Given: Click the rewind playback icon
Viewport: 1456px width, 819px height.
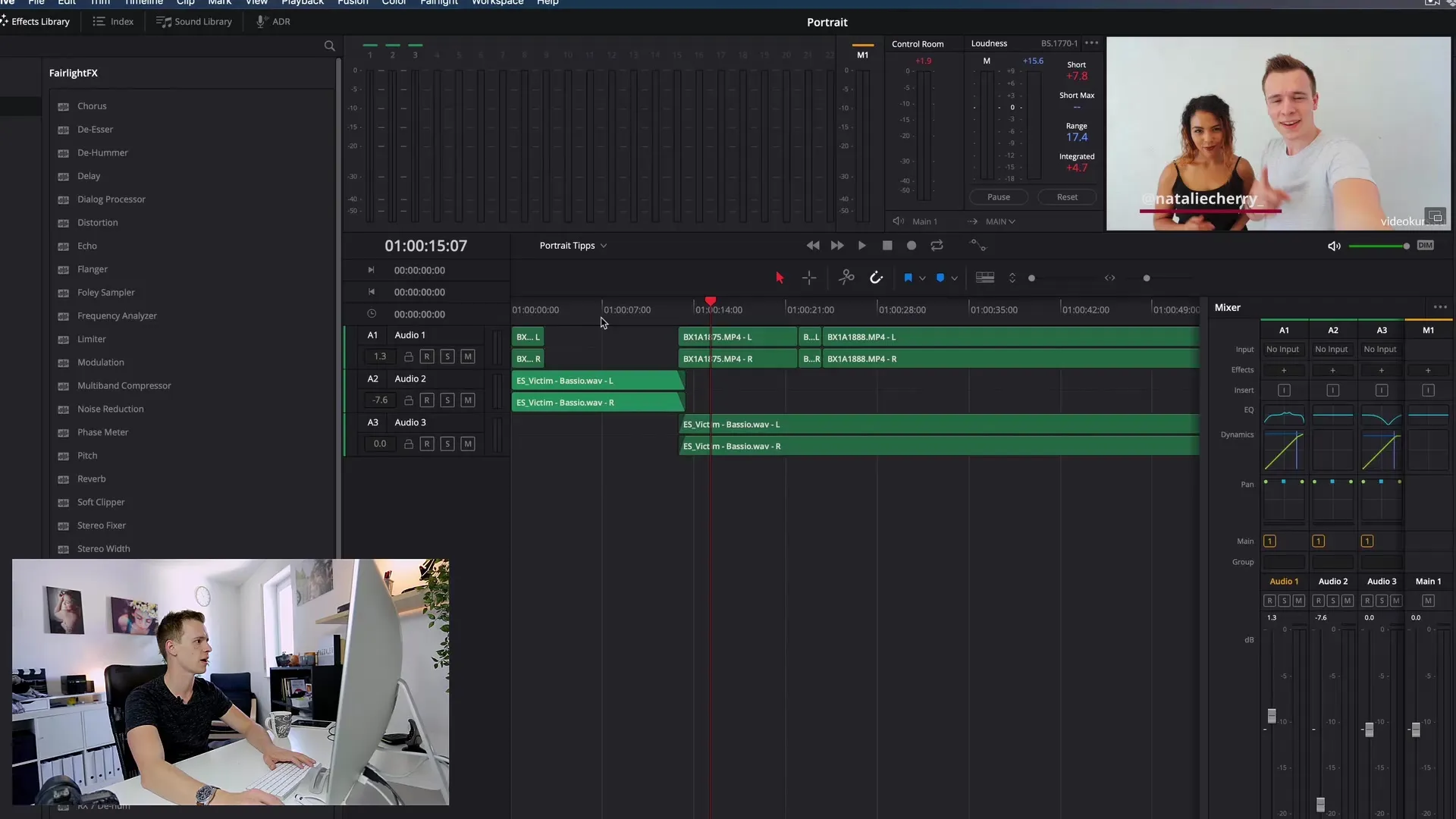Looking at the screenshot, I should point(813,246).
